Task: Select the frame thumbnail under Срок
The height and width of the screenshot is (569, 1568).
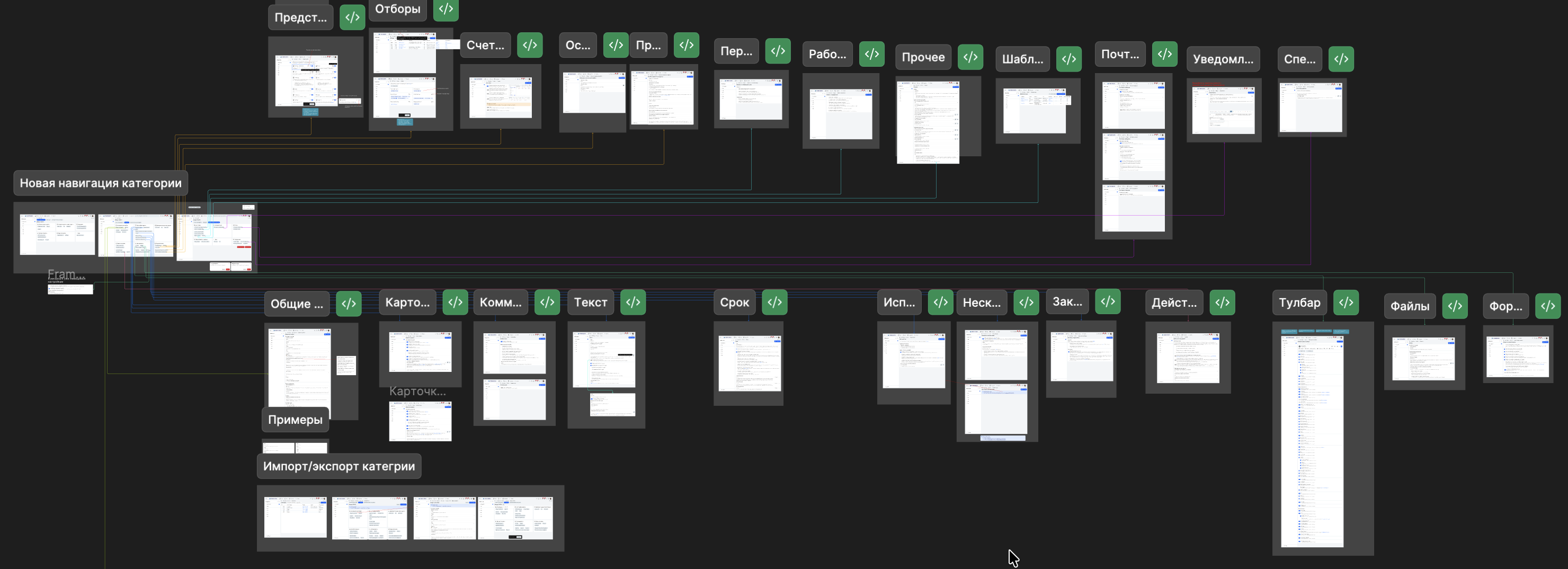Action: (x=750, y=363)
